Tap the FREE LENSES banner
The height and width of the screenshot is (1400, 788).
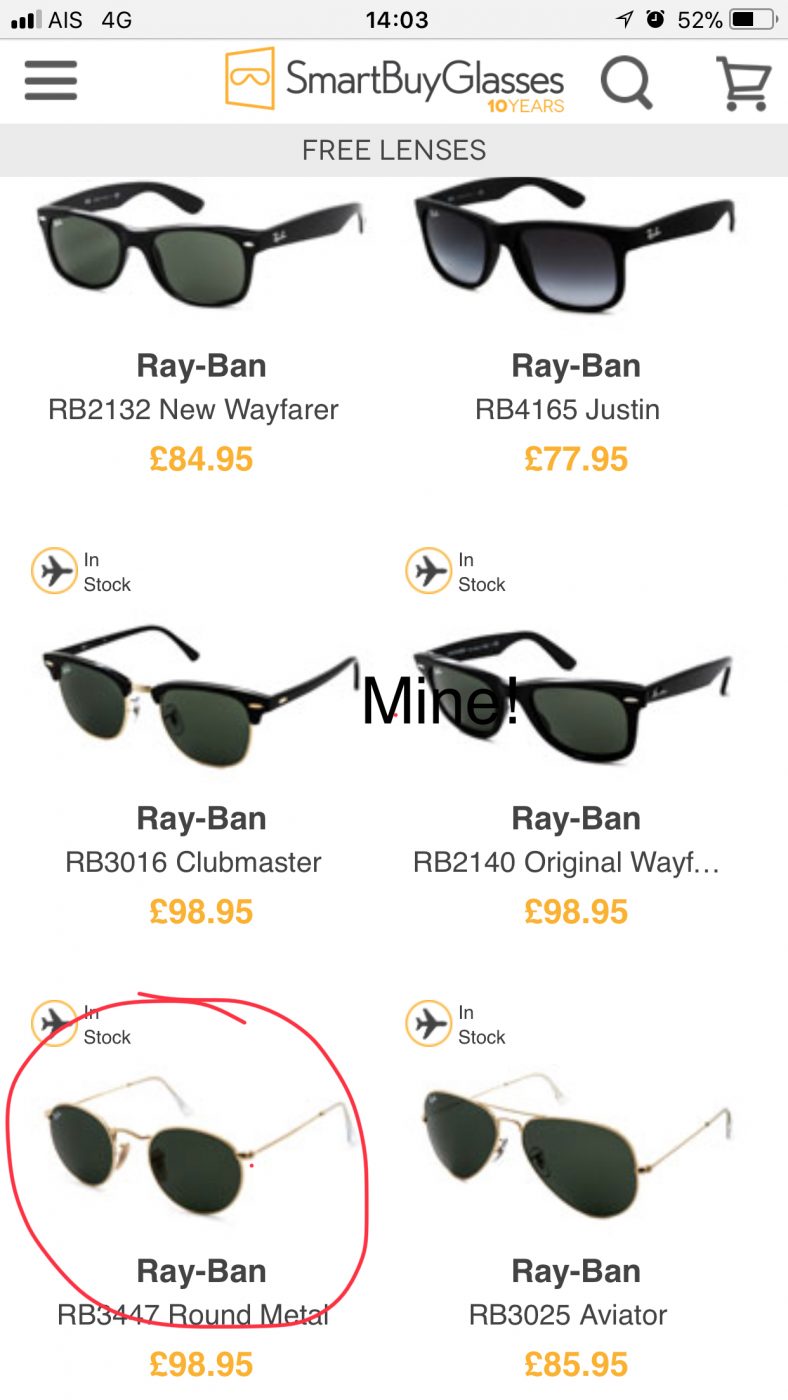[x=394, y=150]
